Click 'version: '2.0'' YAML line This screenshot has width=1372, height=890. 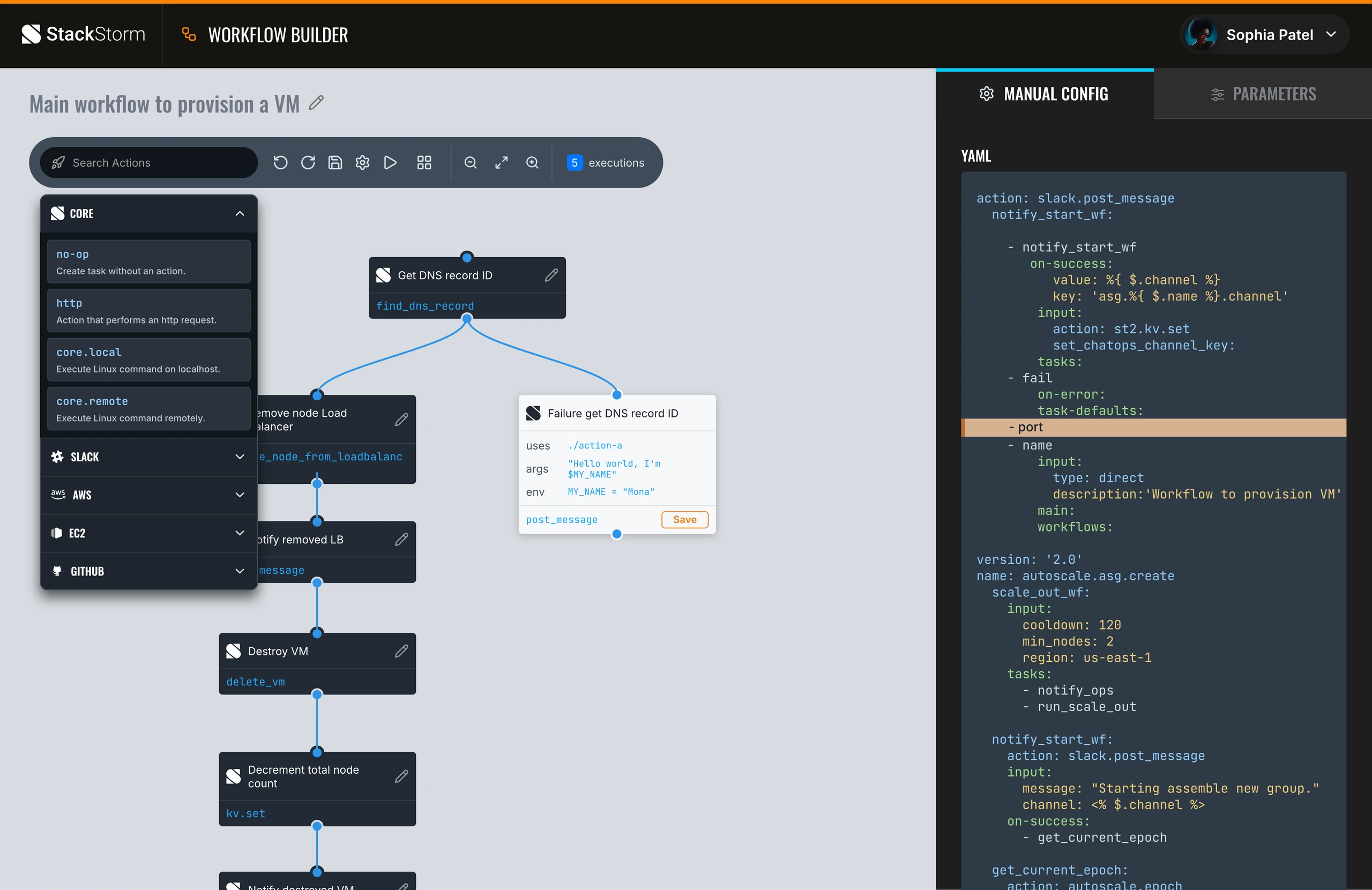(x=1030, y=560)
